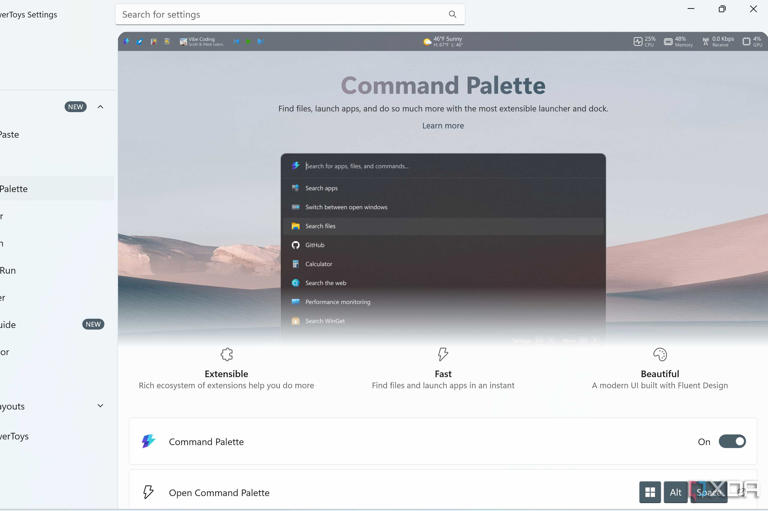Click the GitHub icon in preview list
The height and width of the screenshot is (511, 768).
[295, 245]
